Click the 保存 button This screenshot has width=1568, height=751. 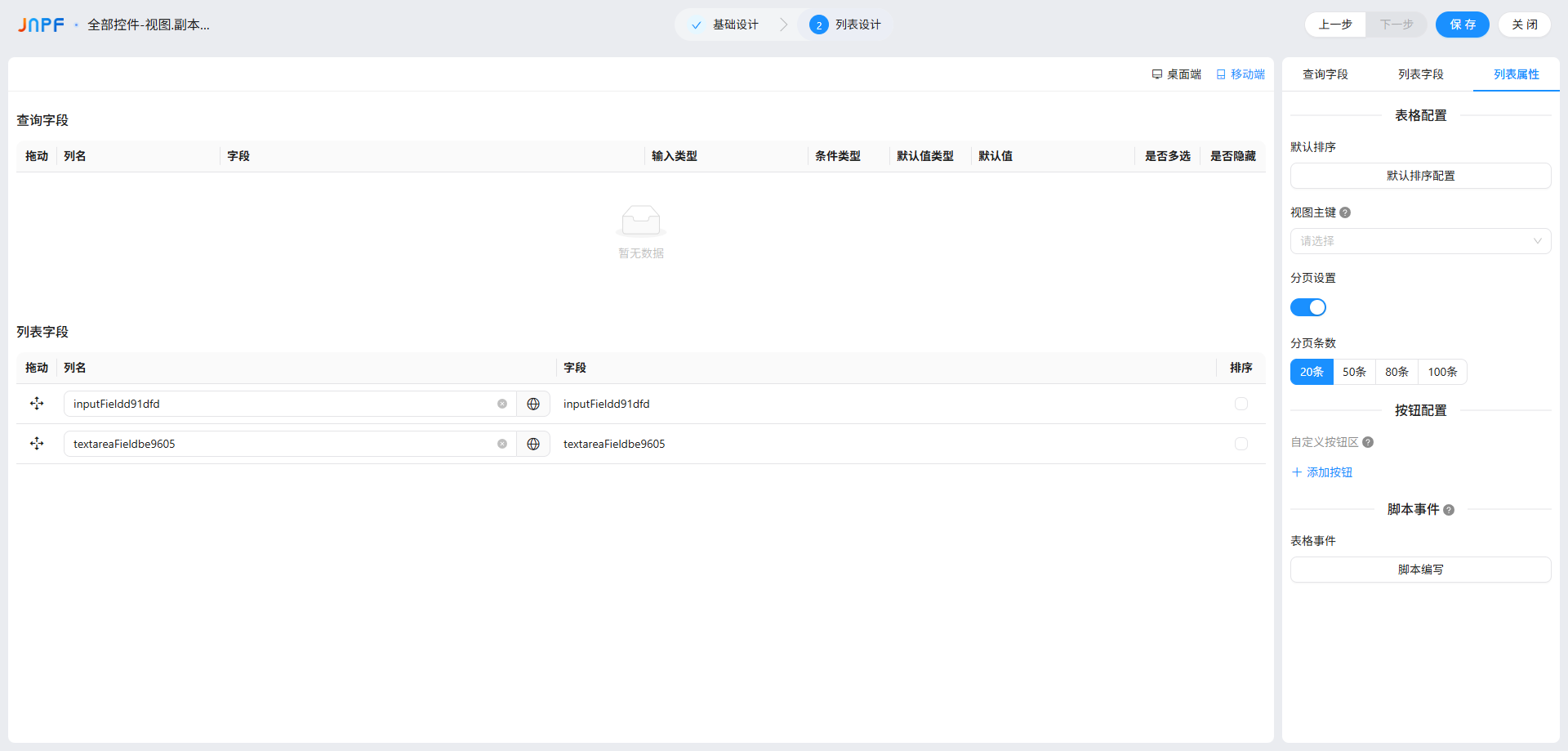(1462, 25)
